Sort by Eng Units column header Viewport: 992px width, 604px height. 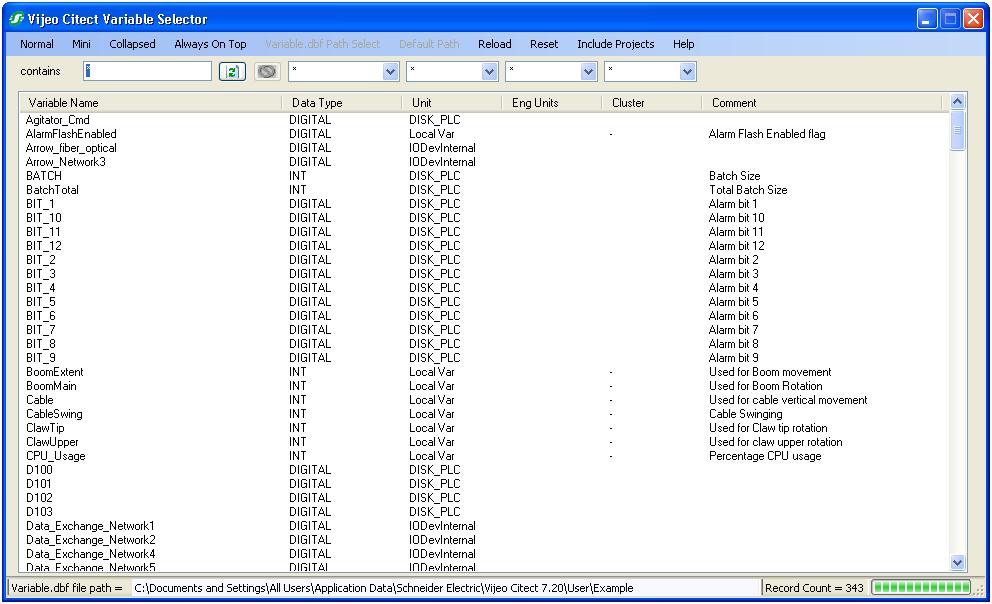(552, 102)
